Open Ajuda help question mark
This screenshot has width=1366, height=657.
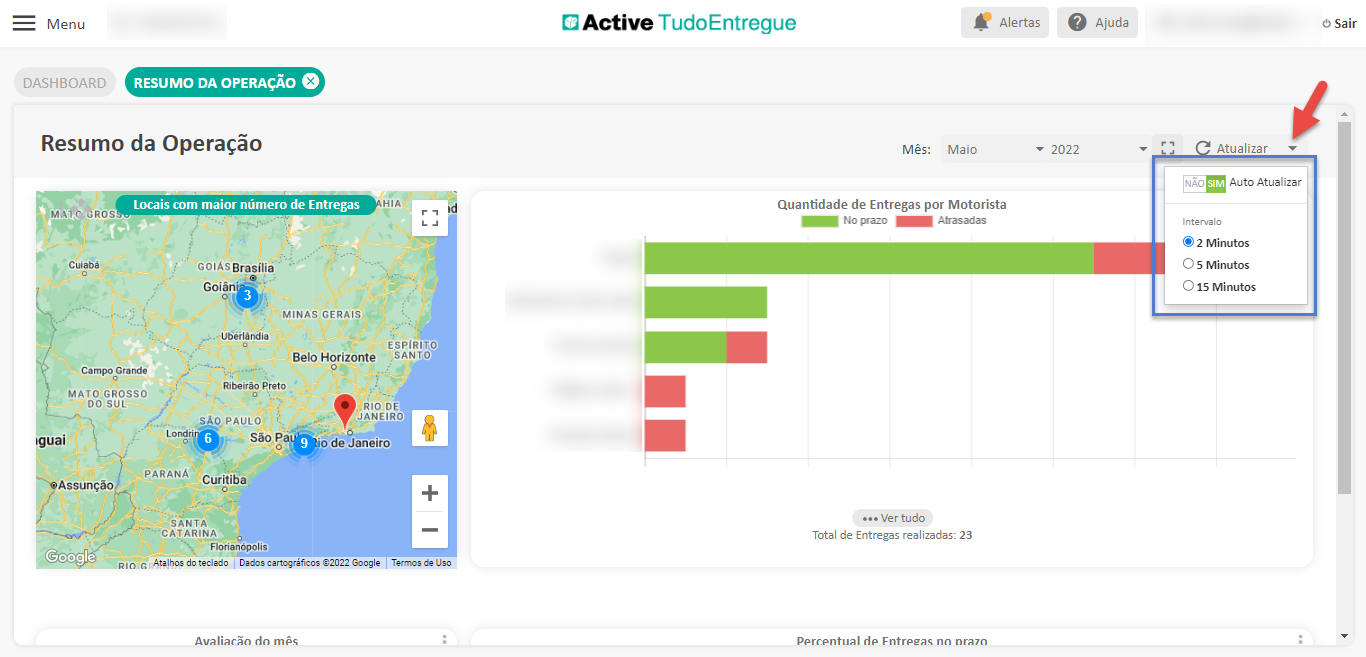pos(1077,23)
